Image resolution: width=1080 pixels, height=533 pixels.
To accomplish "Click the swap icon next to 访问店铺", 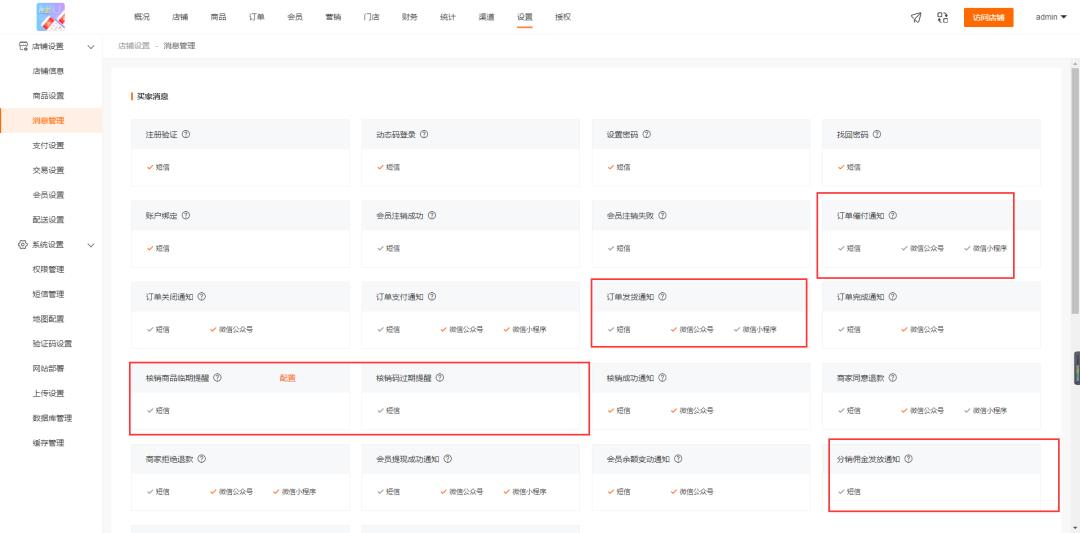I will pyautogui.click(x=943, y=18).
